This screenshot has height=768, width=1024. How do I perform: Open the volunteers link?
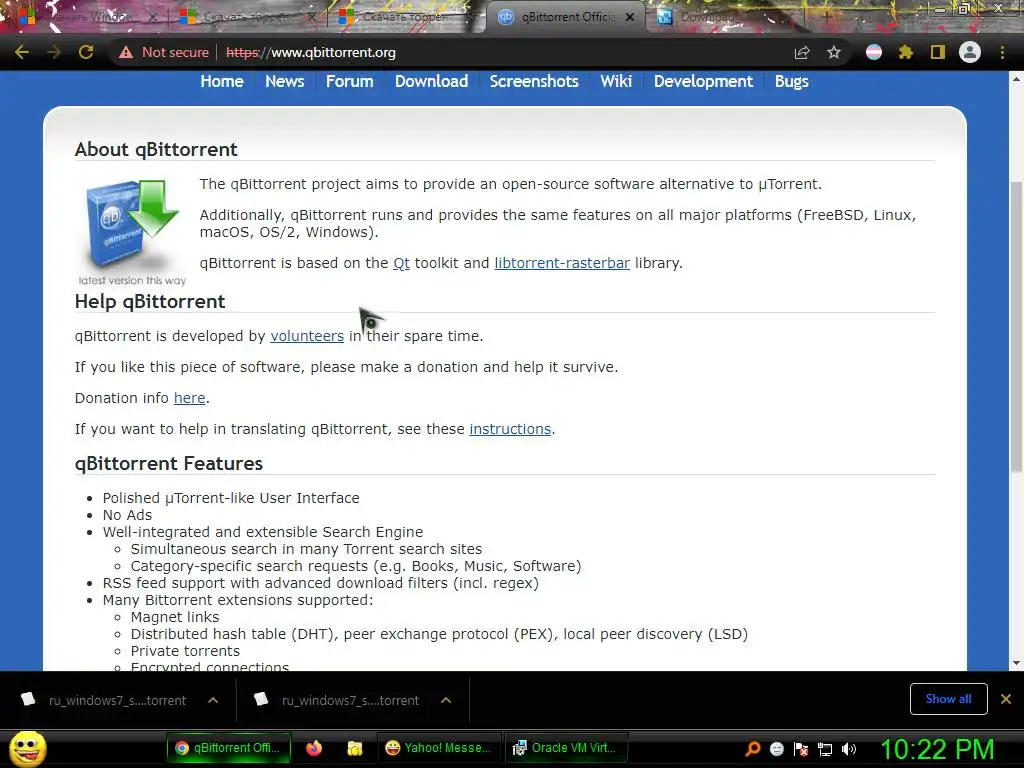click(x=307, y=336)
